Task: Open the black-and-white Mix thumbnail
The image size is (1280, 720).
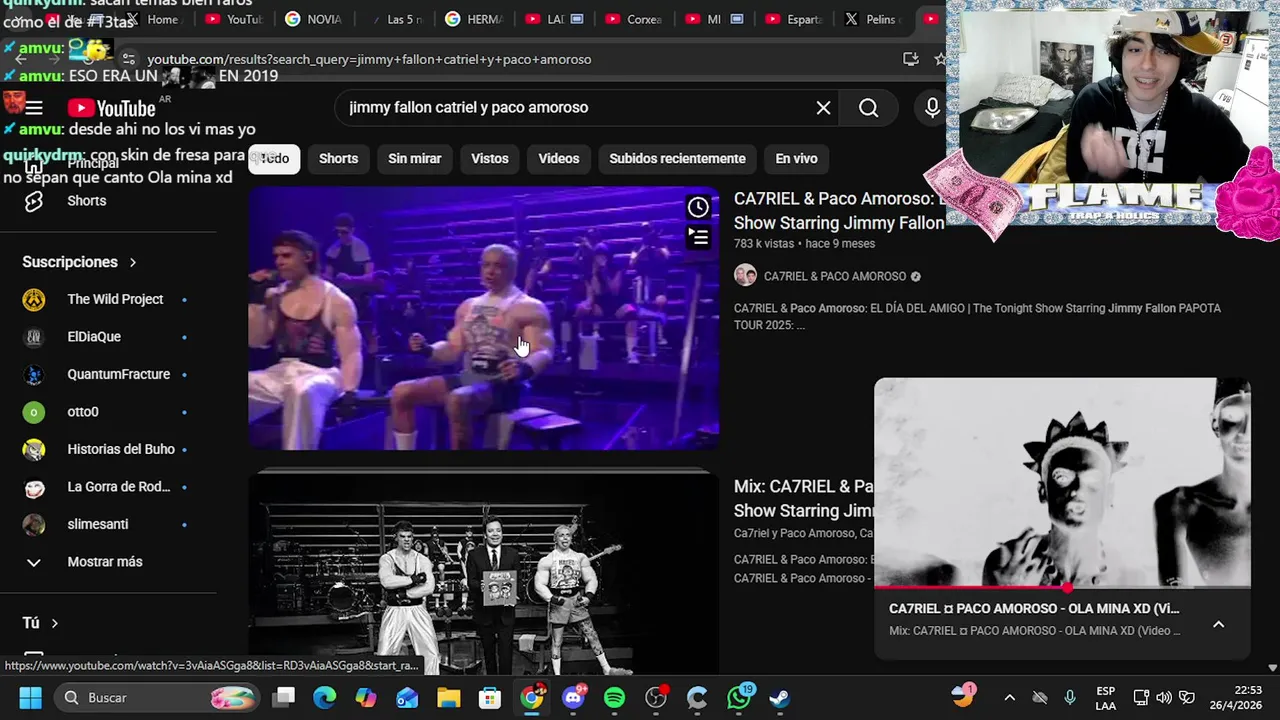Action: pos(483,573)
